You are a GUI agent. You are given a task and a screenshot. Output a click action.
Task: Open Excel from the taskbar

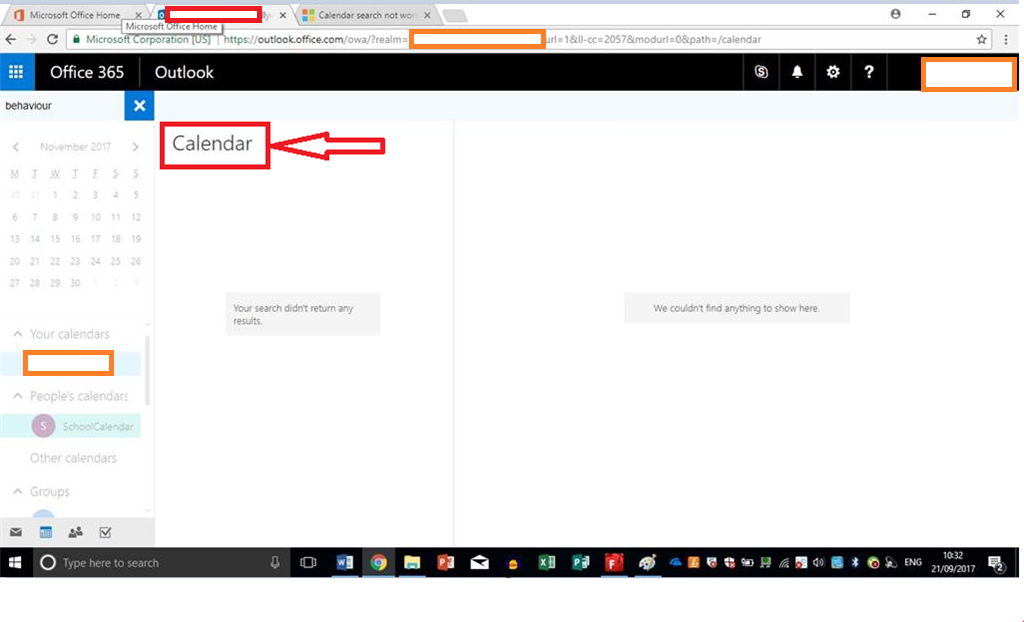(x=547, y=563)
